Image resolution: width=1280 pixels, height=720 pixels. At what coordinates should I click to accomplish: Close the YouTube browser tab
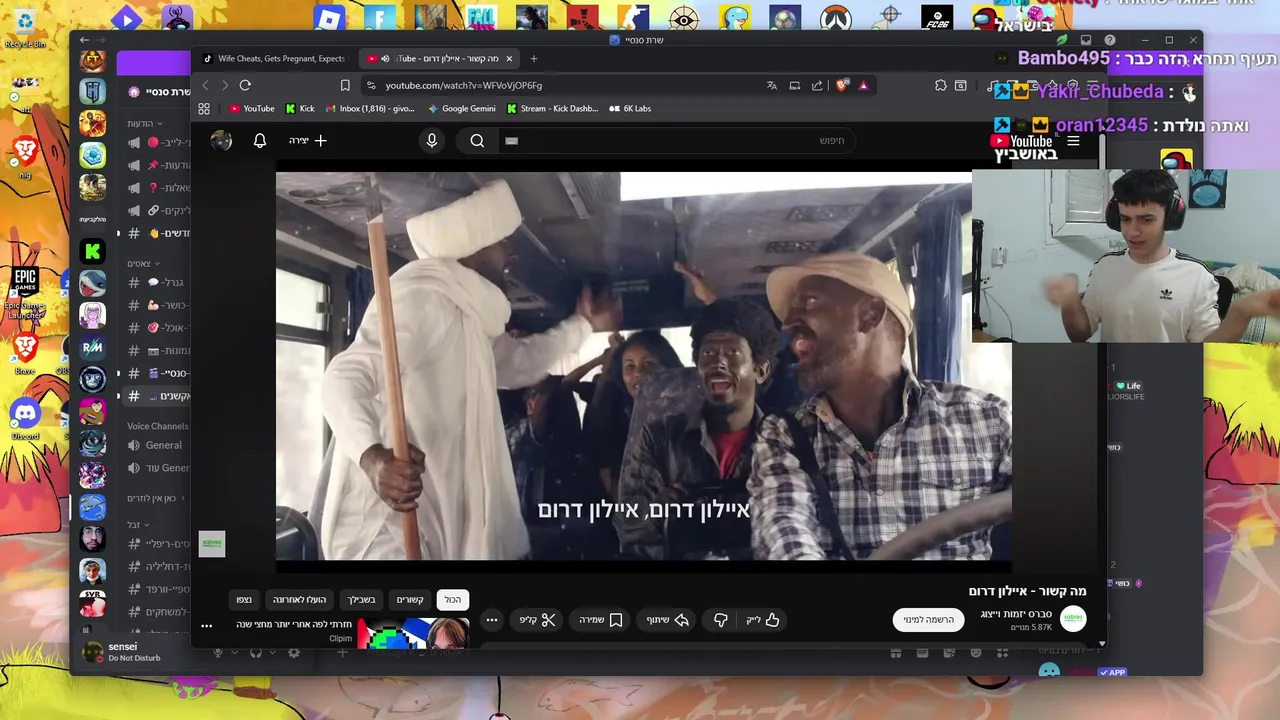point(509,58)
